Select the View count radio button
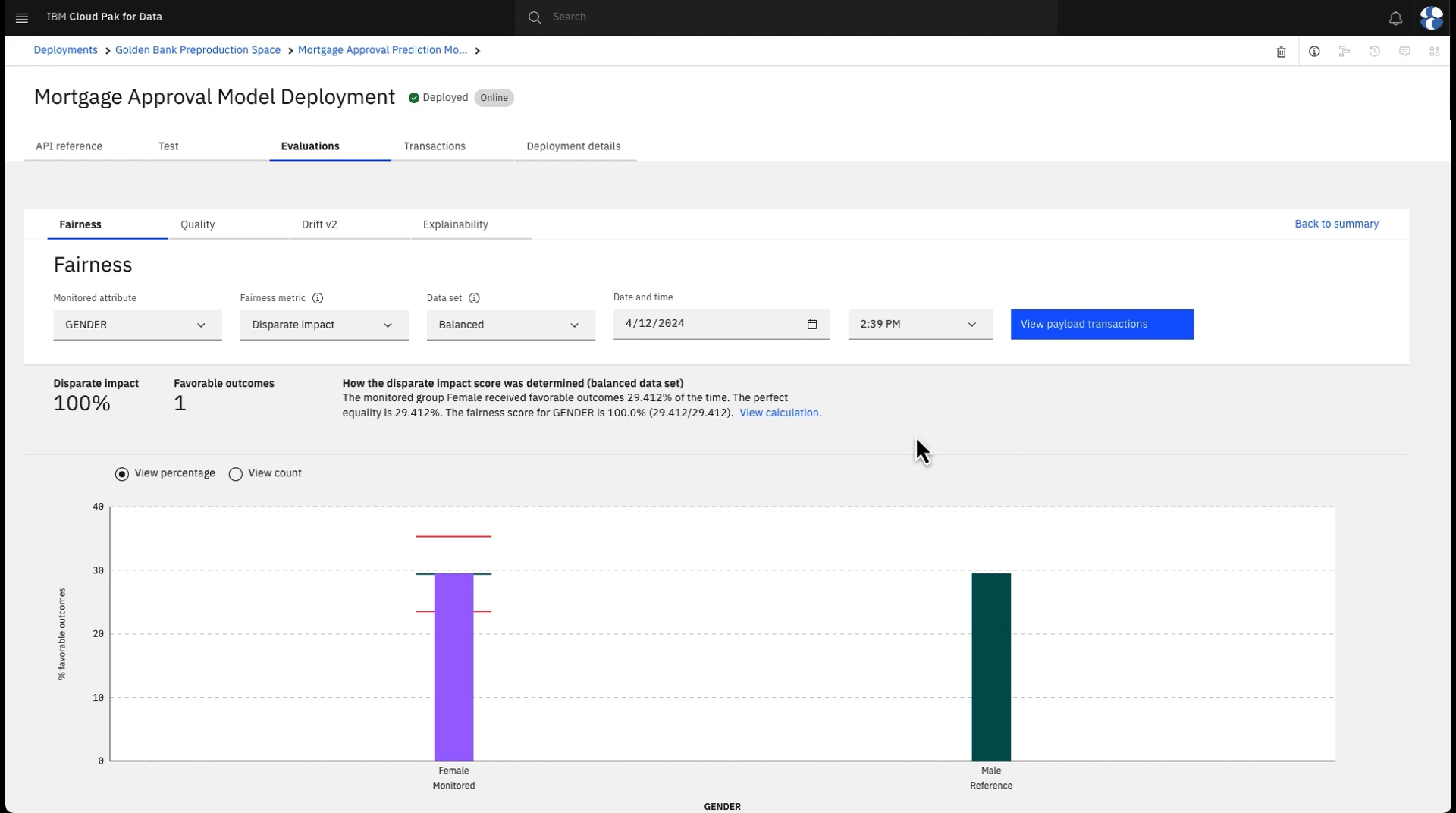 pos(236,474)
